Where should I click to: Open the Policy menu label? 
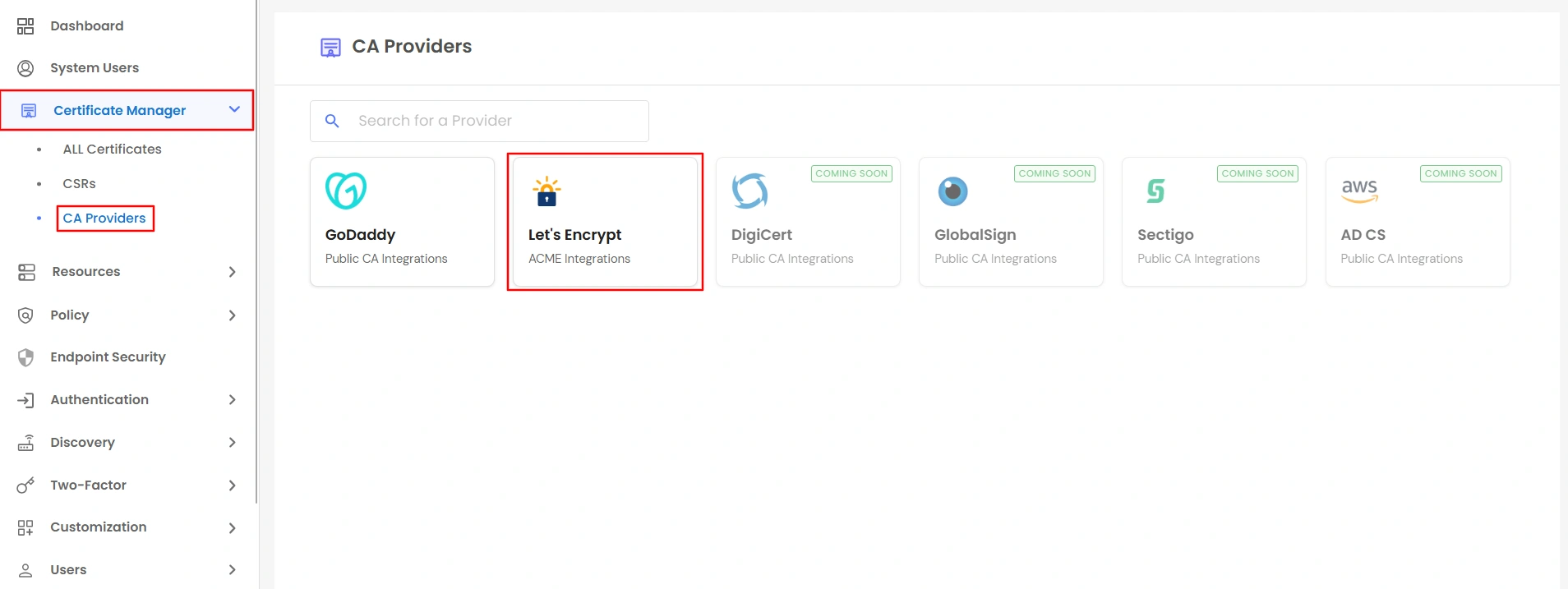point(70,315)
